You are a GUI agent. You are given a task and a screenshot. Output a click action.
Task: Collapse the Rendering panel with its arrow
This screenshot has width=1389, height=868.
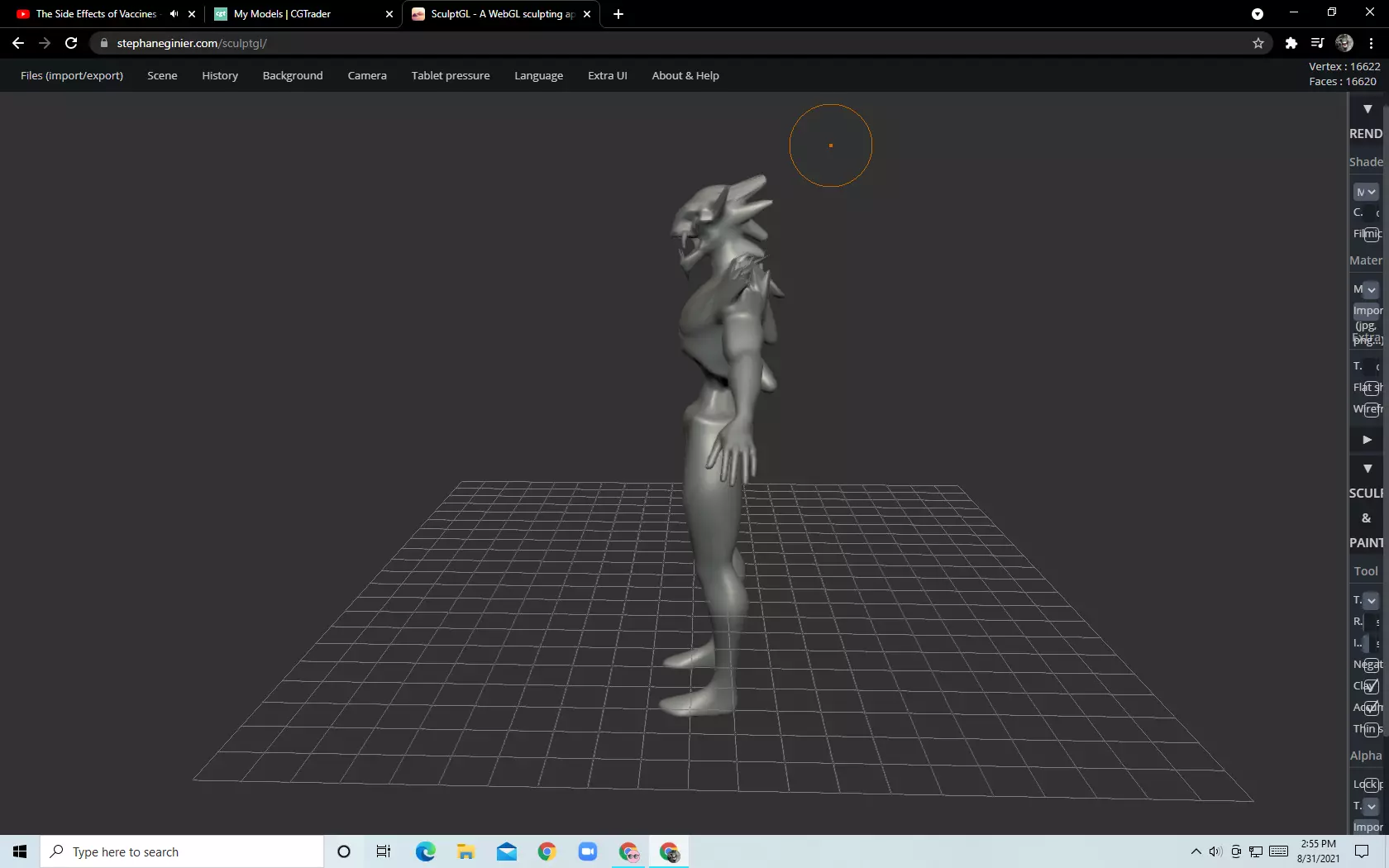[1368, 109]
